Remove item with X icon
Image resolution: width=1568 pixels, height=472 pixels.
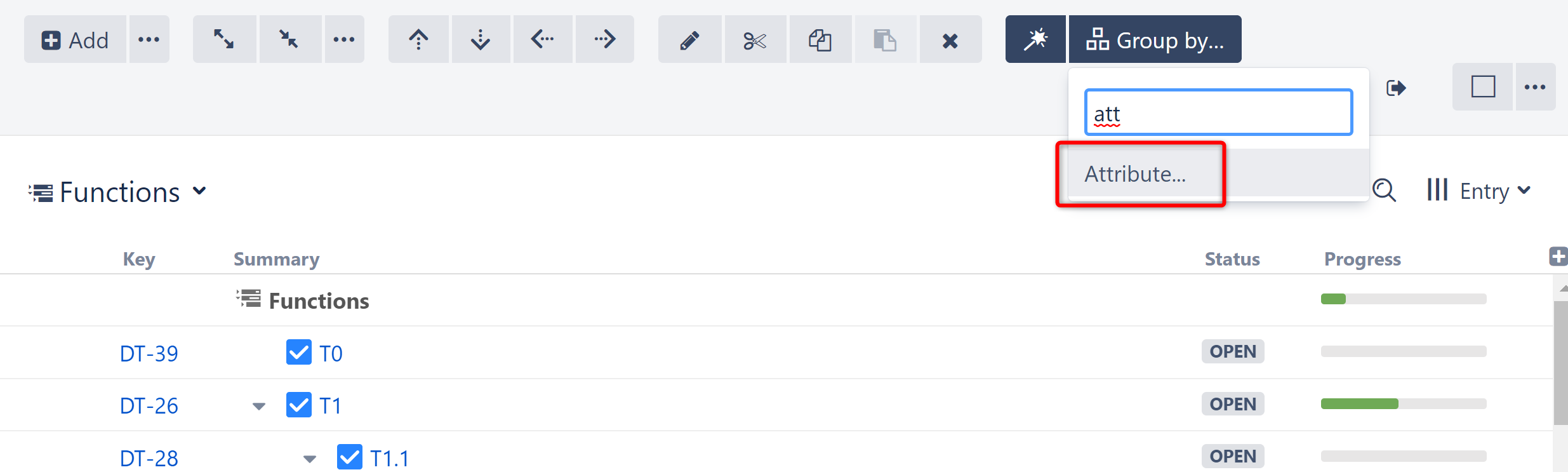[x=950, y=40]
